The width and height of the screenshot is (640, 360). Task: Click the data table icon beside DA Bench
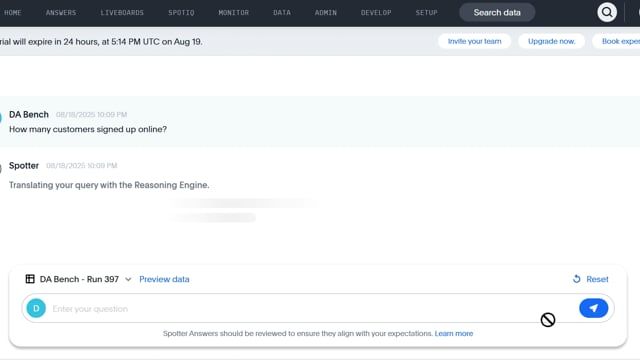pyautogui.click(x=30, y=279)
